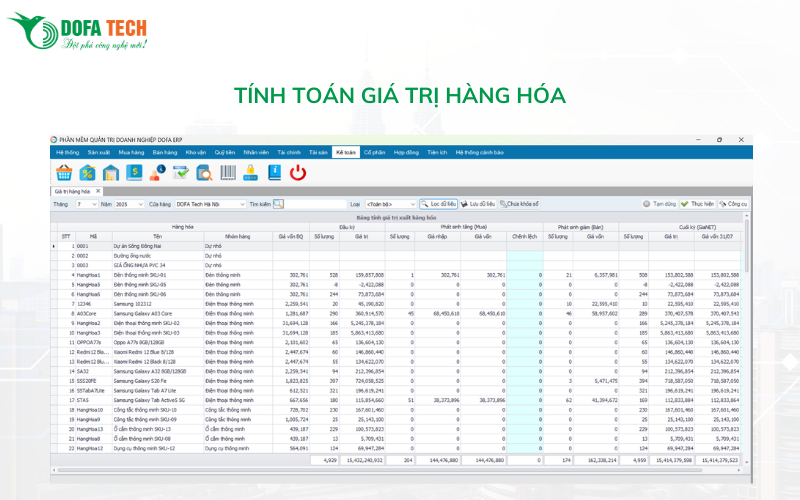Click the shopping basket toolbar icon

[x=64, y=173]
